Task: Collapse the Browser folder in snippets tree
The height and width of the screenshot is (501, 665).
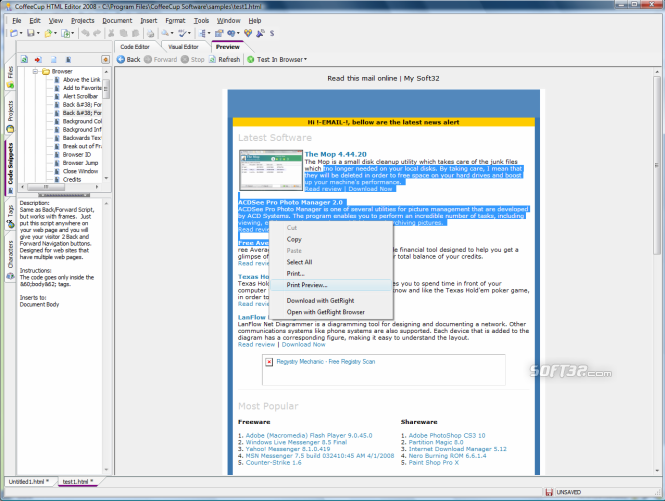Action: pyautogui.click(x=36, y=71)
